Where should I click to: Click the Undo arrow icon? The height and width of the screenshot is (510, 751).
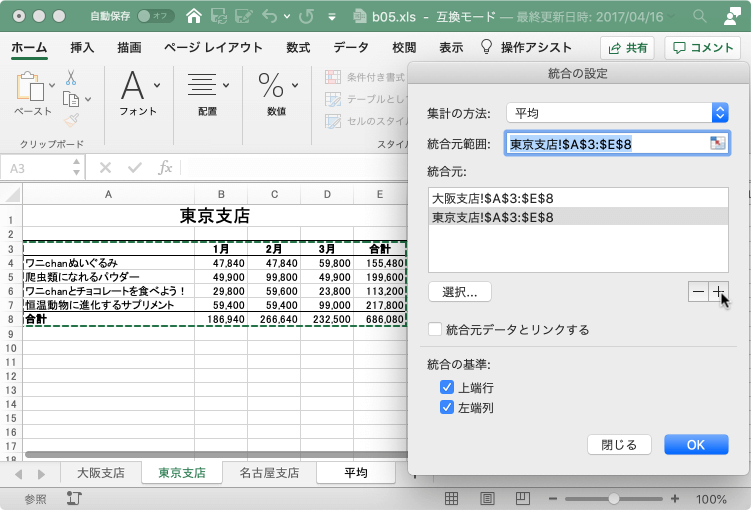pyautogui.click(x=270, y=16)
